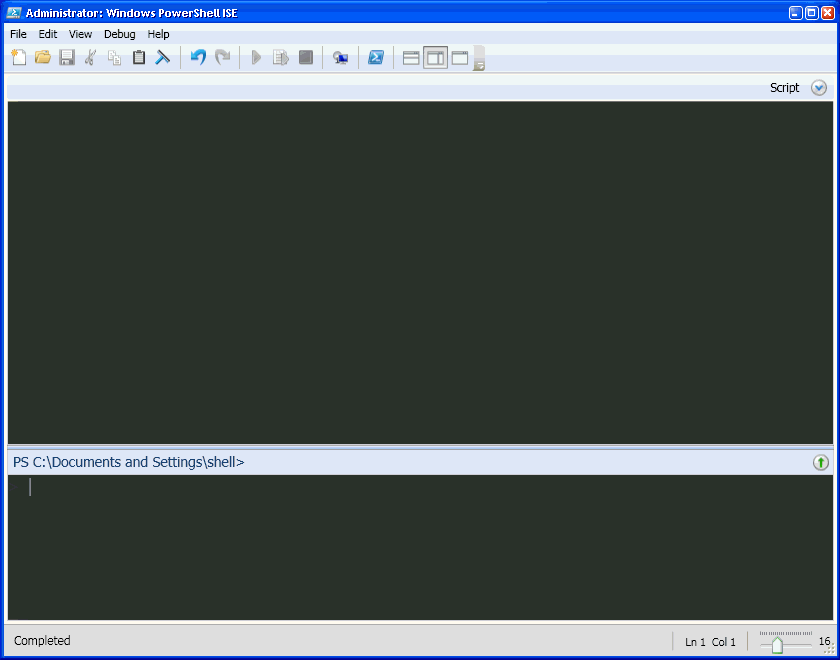Screen dimensions: 840x660
Task: Open the View menu
Action: click(80, 34)
